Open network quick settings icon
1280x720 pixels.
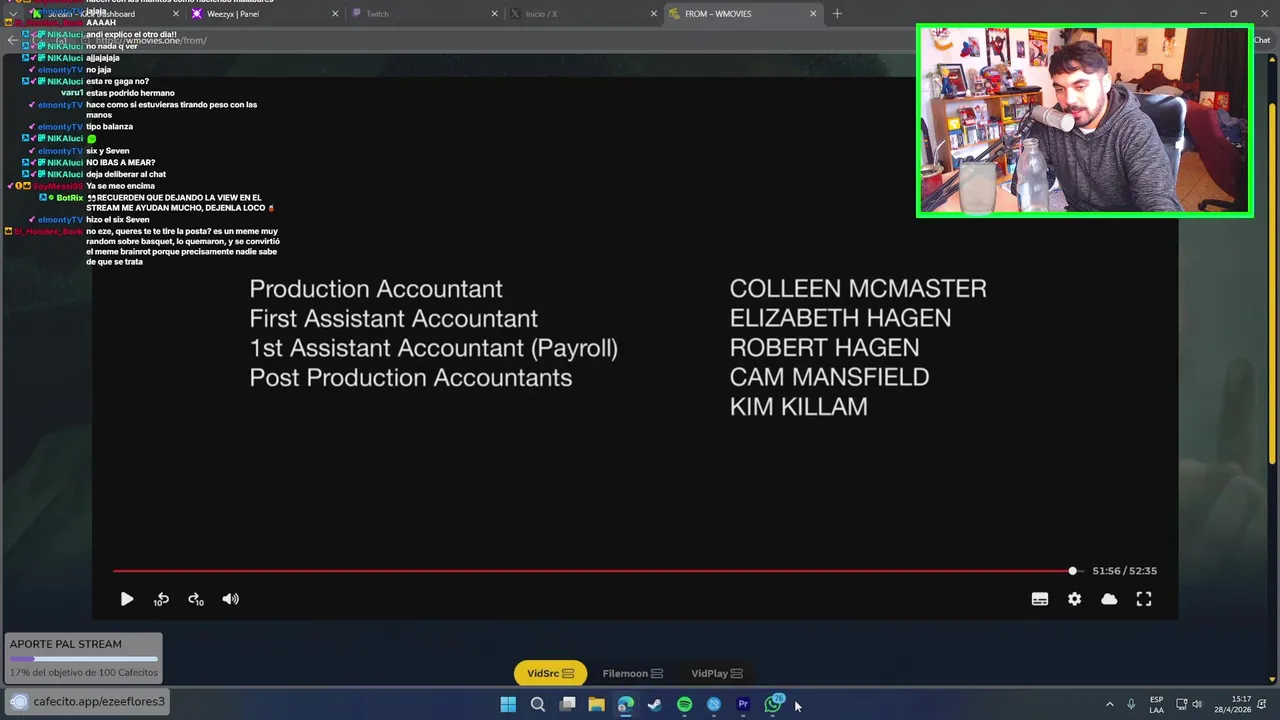tap(1181, 704)
